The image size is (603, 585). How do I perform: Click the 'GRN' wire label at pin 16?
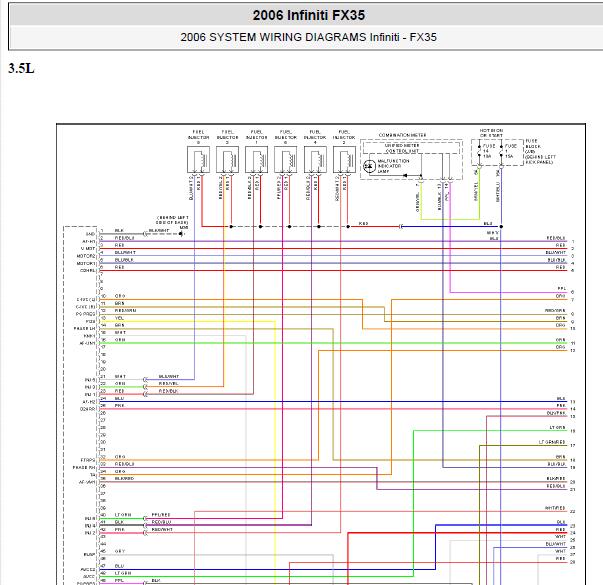[120, 340]
